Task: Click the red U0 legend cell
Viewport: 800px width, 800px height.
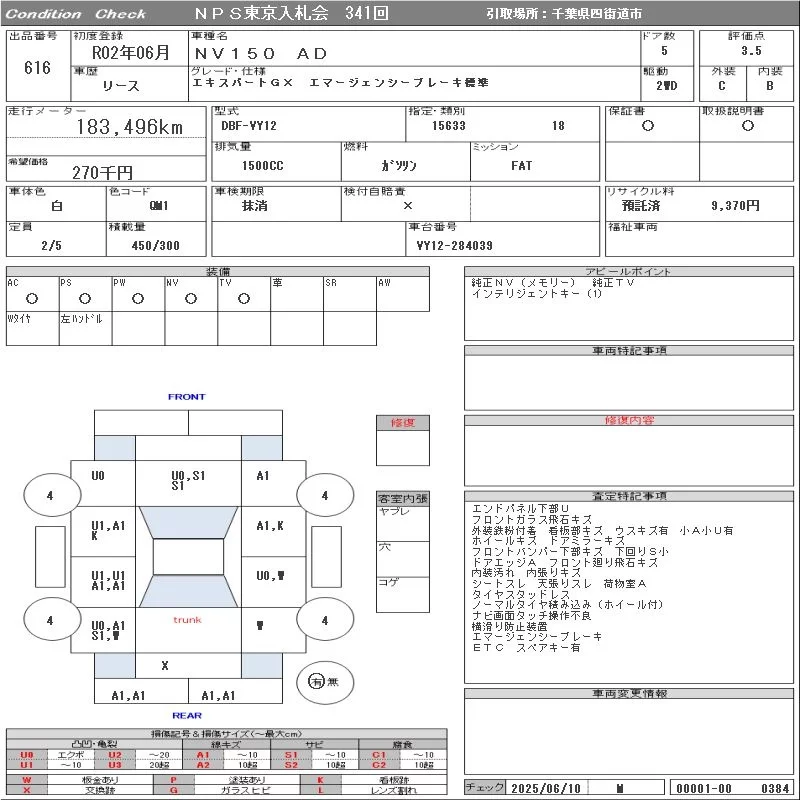Action: 27,755
